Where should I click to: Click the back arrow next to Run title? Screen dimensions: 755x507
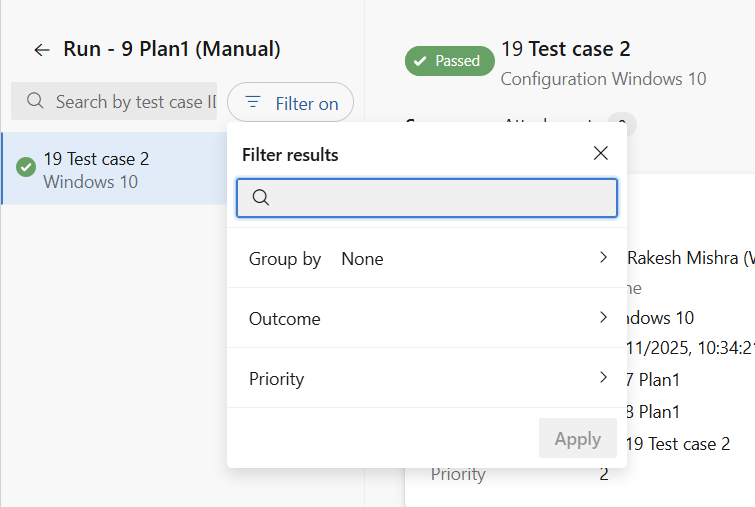(41, 49)
